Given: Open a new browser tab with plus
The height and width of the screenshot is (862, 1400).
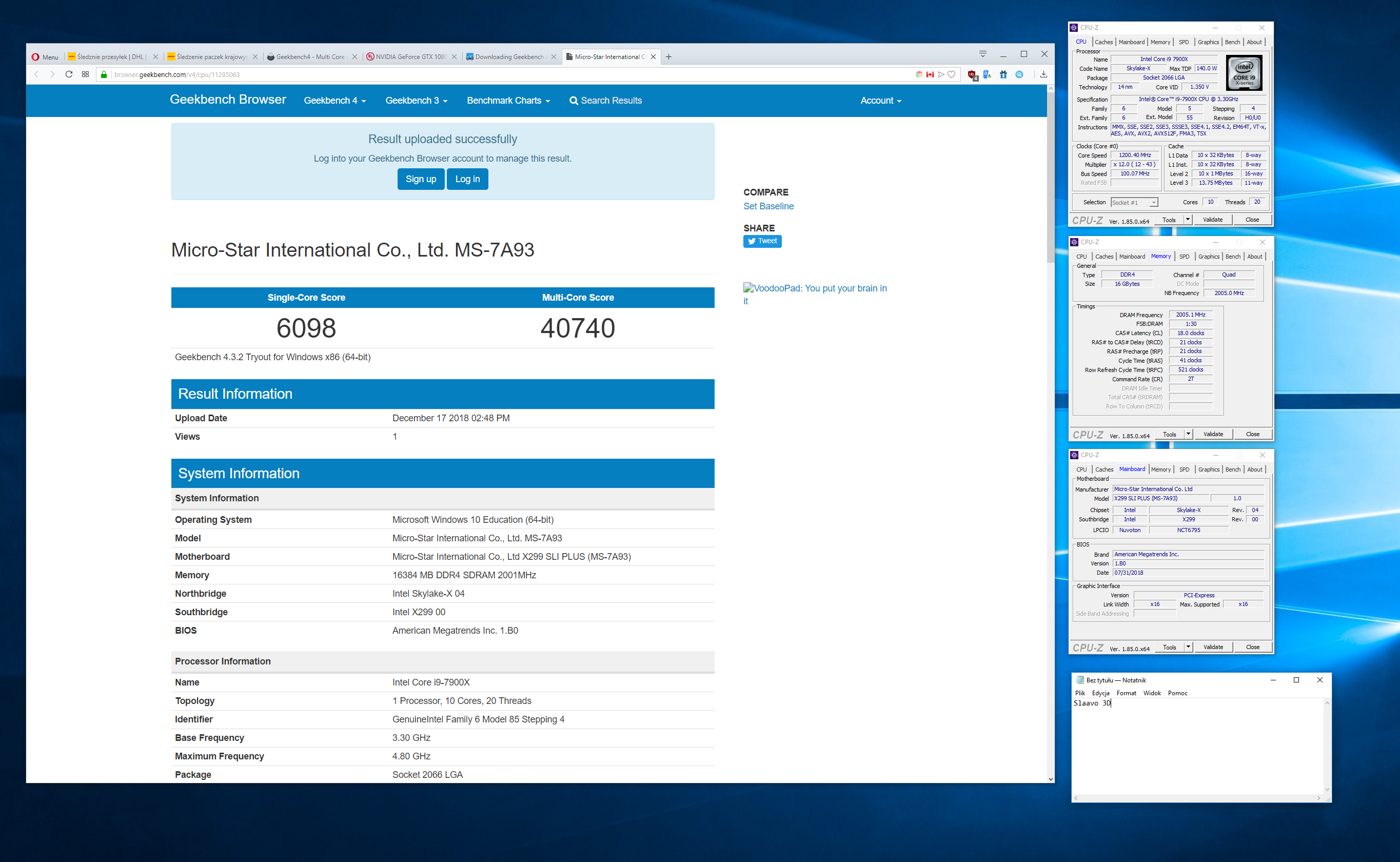Looking at the screenshot, I should (668, 56).
